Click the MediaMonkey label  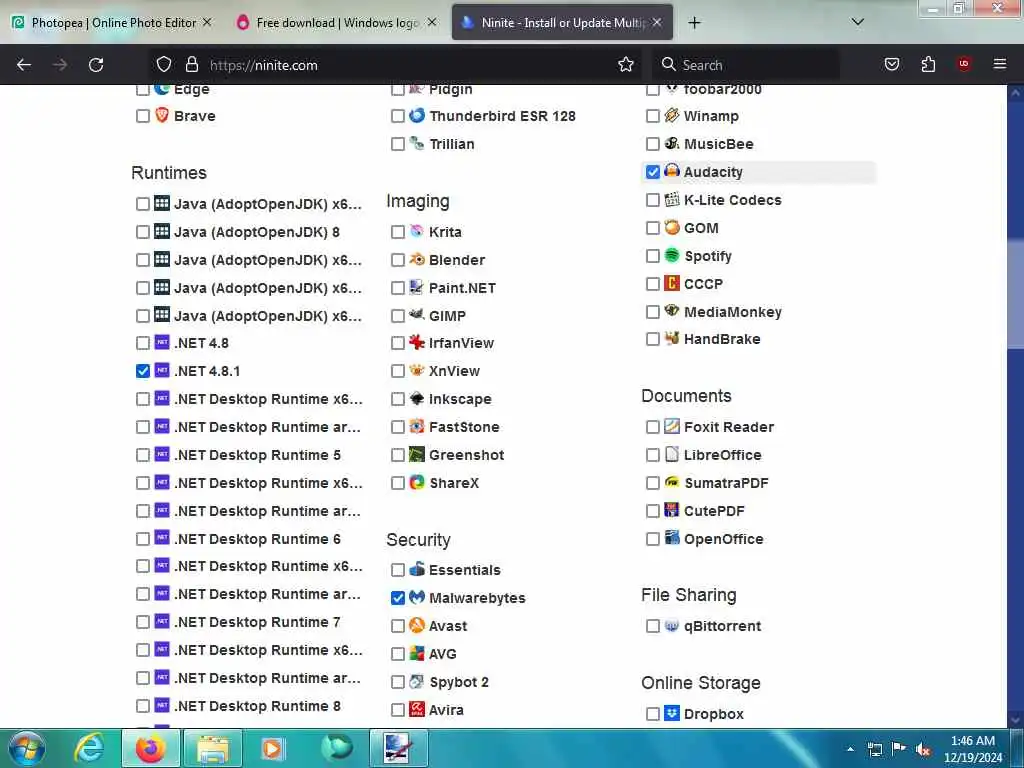732,312
